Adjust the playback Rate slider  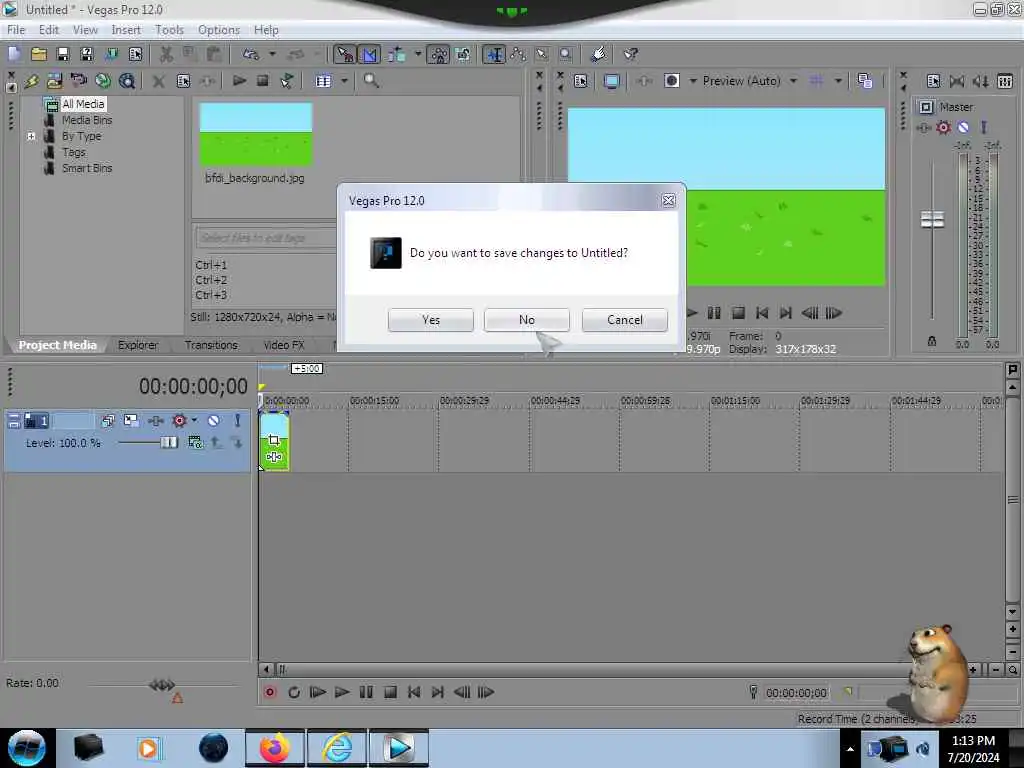[162, 685]
